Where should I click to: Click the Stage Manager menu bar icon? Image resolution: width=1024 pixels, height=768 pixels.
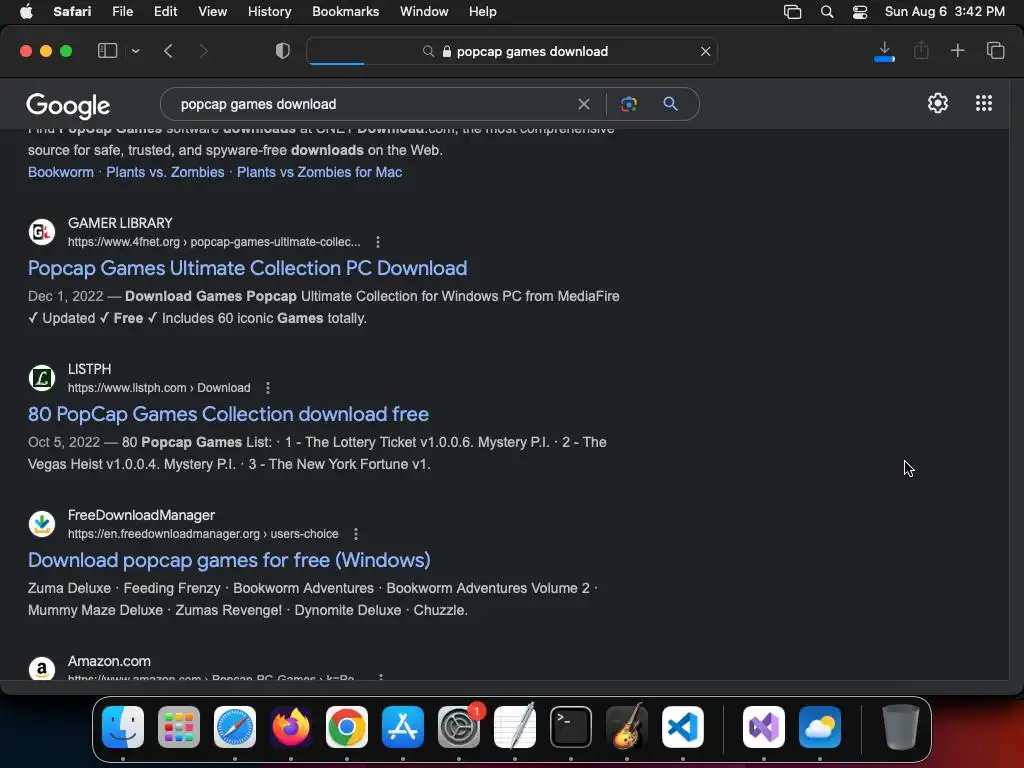click(792, 12)
